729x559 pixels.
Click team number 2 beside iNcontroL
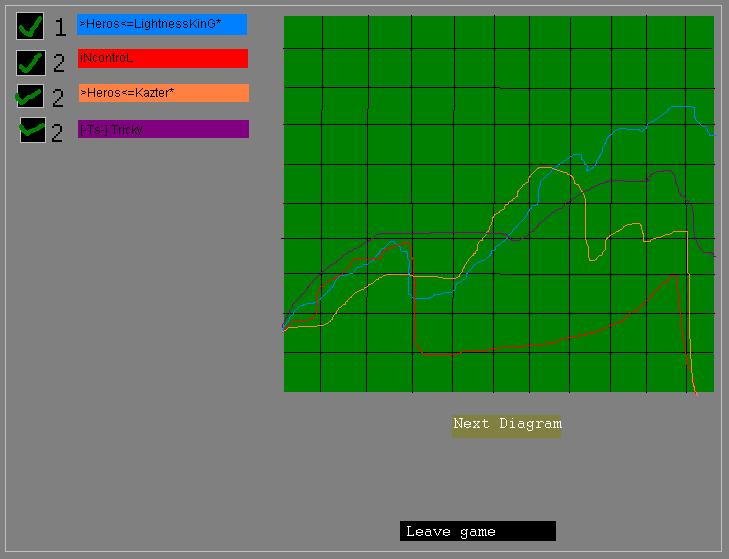point(59,63)
